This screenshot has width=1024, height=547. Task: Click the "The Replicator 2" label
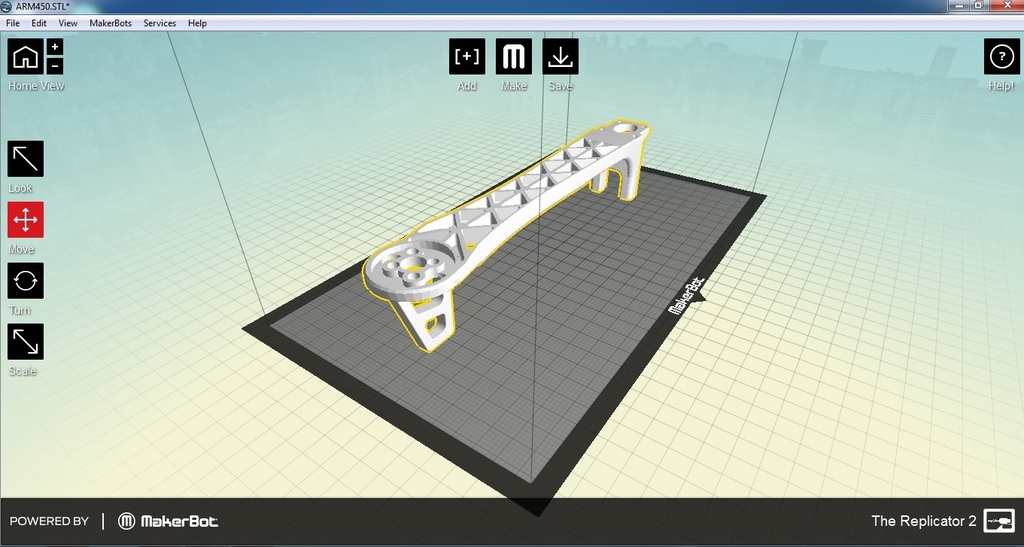point(923,521)
